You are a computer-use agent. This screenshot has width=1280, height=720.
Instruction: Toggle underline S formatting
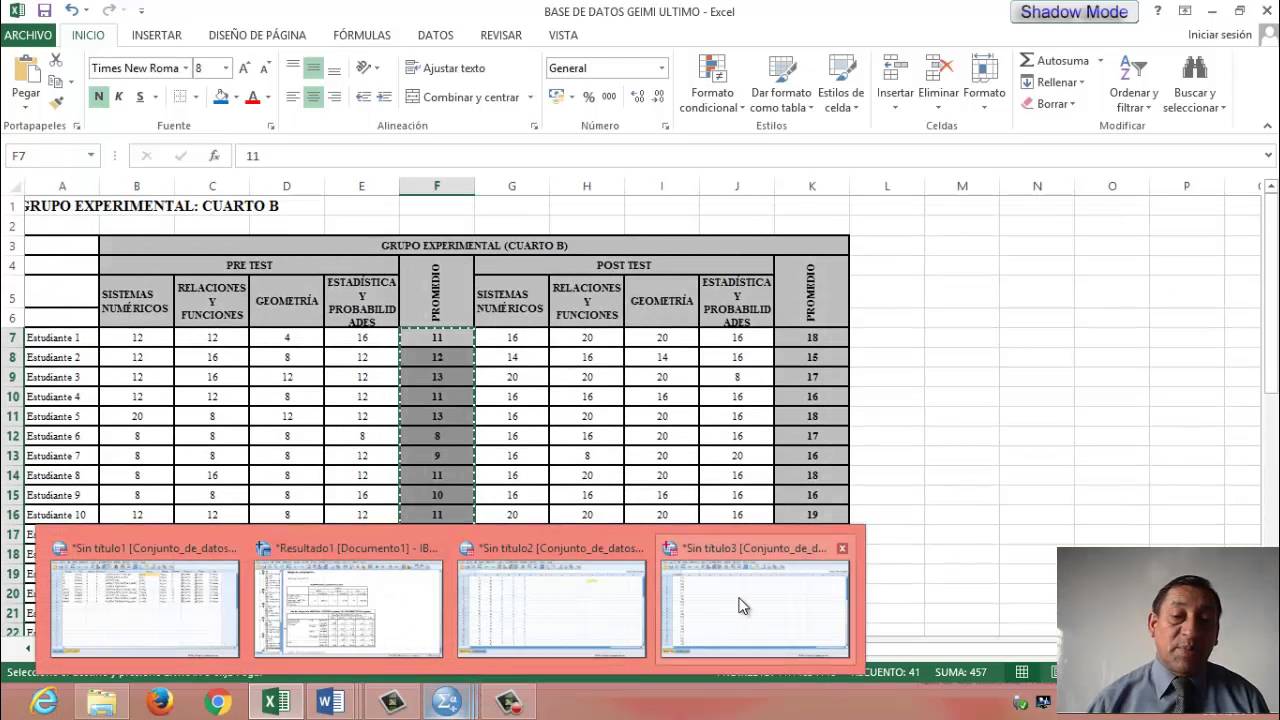point(140,97)
